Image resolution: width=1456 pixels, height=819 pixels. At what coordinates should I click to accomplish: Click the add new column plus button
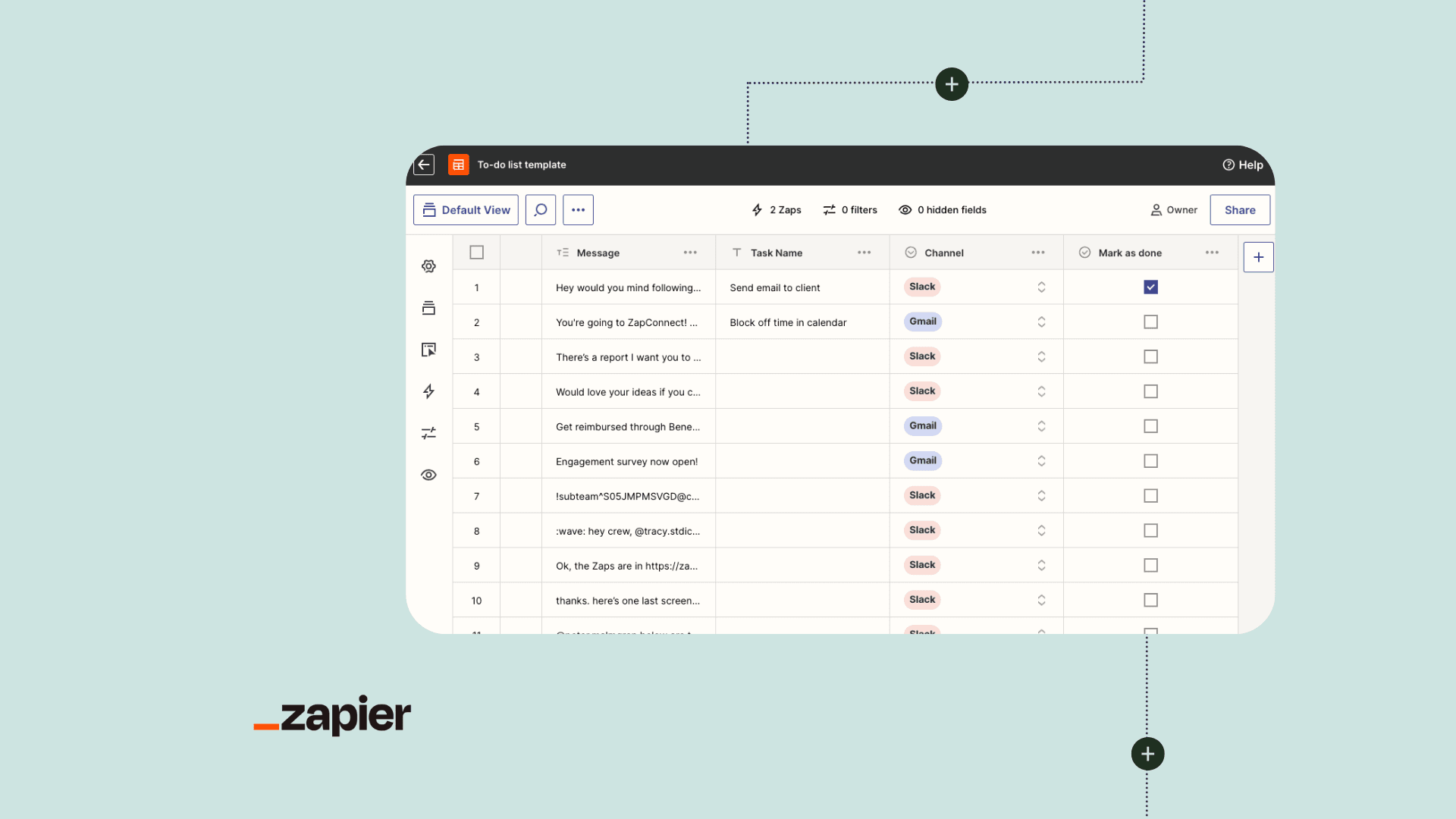[x=1257, y=257]
